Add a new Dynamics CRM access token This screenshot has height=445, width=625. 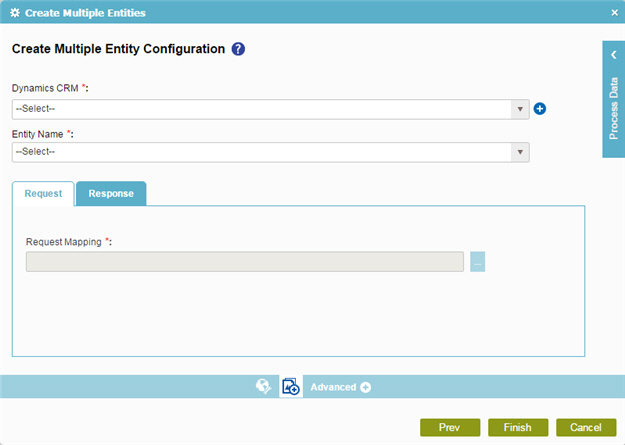pyautogui.click(x=540, y=108)
